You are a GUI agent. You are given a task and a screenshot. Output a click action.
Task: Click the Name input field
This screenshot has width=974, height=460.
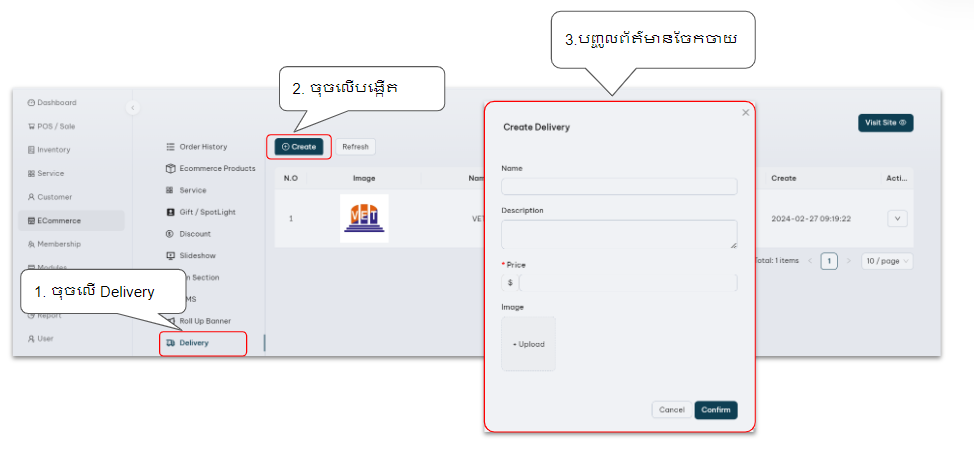click(x=619, y=187)
